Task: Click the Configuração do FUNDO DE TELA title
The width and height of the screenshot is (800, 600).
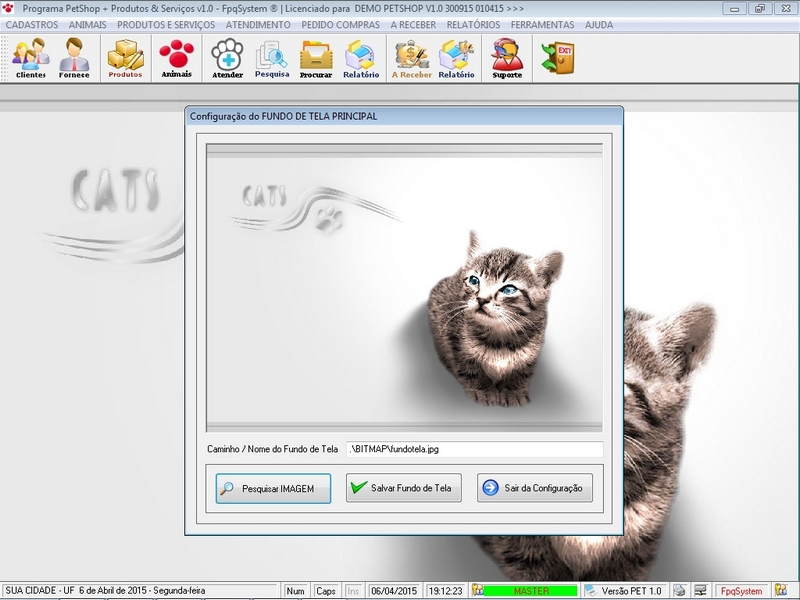Action: point(284,116)
